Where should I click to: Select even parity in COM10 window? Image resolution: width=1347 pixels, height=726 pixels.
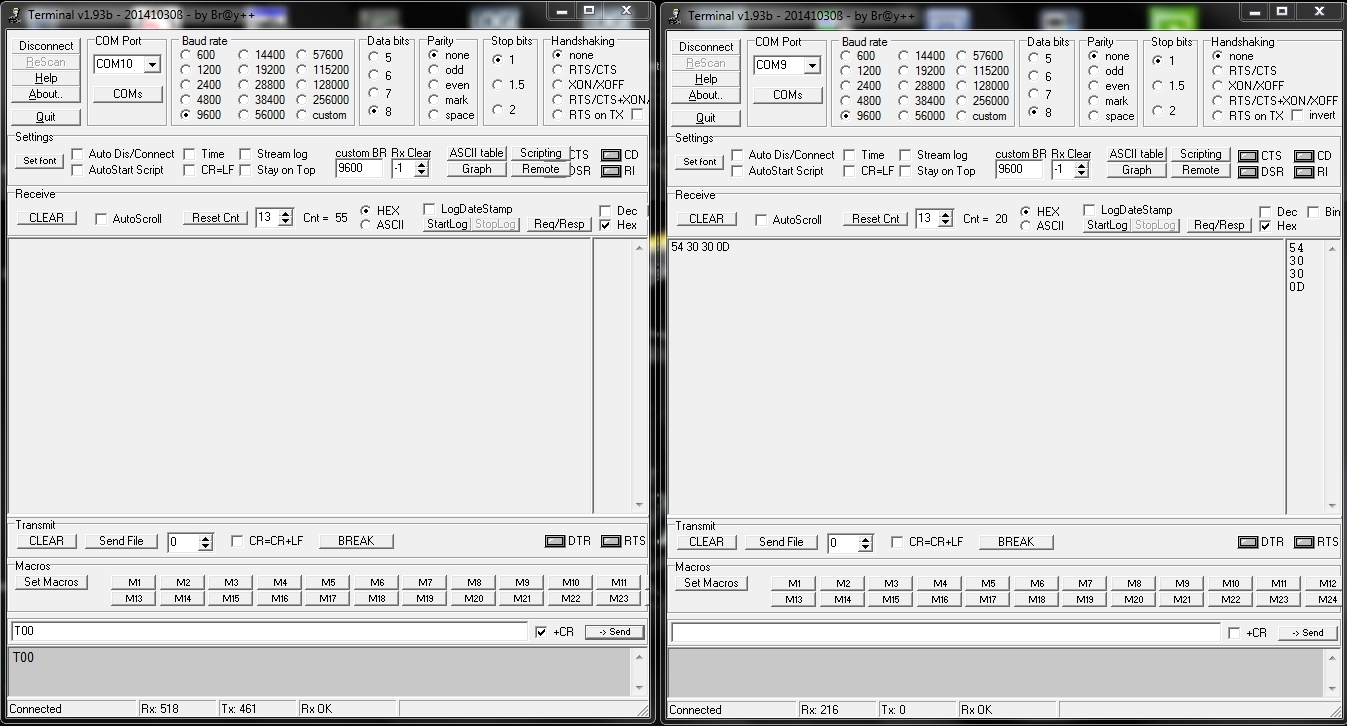pyautogui.click(x=433, y=85)
